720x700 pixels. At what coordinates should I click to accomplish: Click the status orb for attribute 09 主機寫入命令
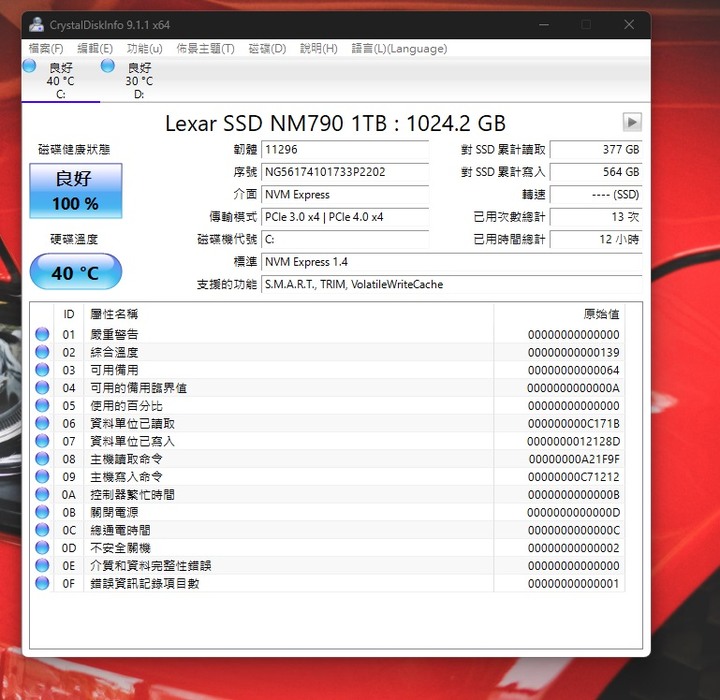pyautogui.click(x=42, y=476)
